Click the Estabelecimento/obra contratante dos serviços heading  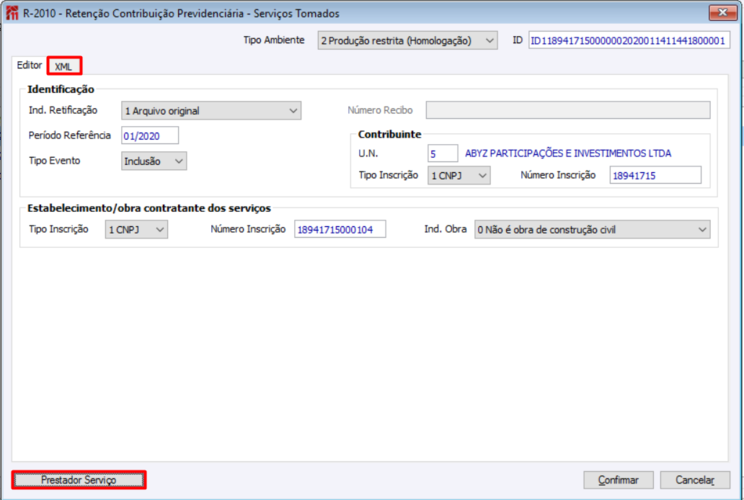[149, 208]
